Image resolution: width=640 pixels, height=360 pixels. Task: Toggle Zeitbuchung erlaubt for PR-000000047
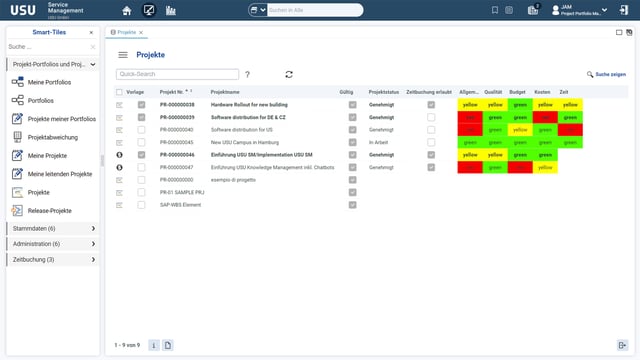[431, 167]
